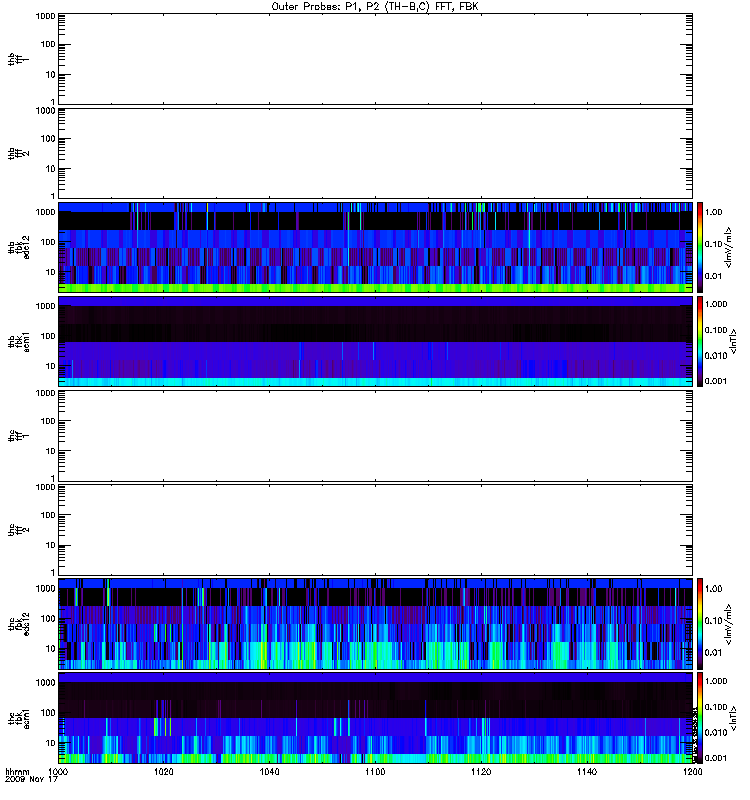Image resolution: width=750 pixels, height=800 pixels.
Task: Click the 1000 y-axis label of thc fff 1 panel
Action: [x=45, y=393]
